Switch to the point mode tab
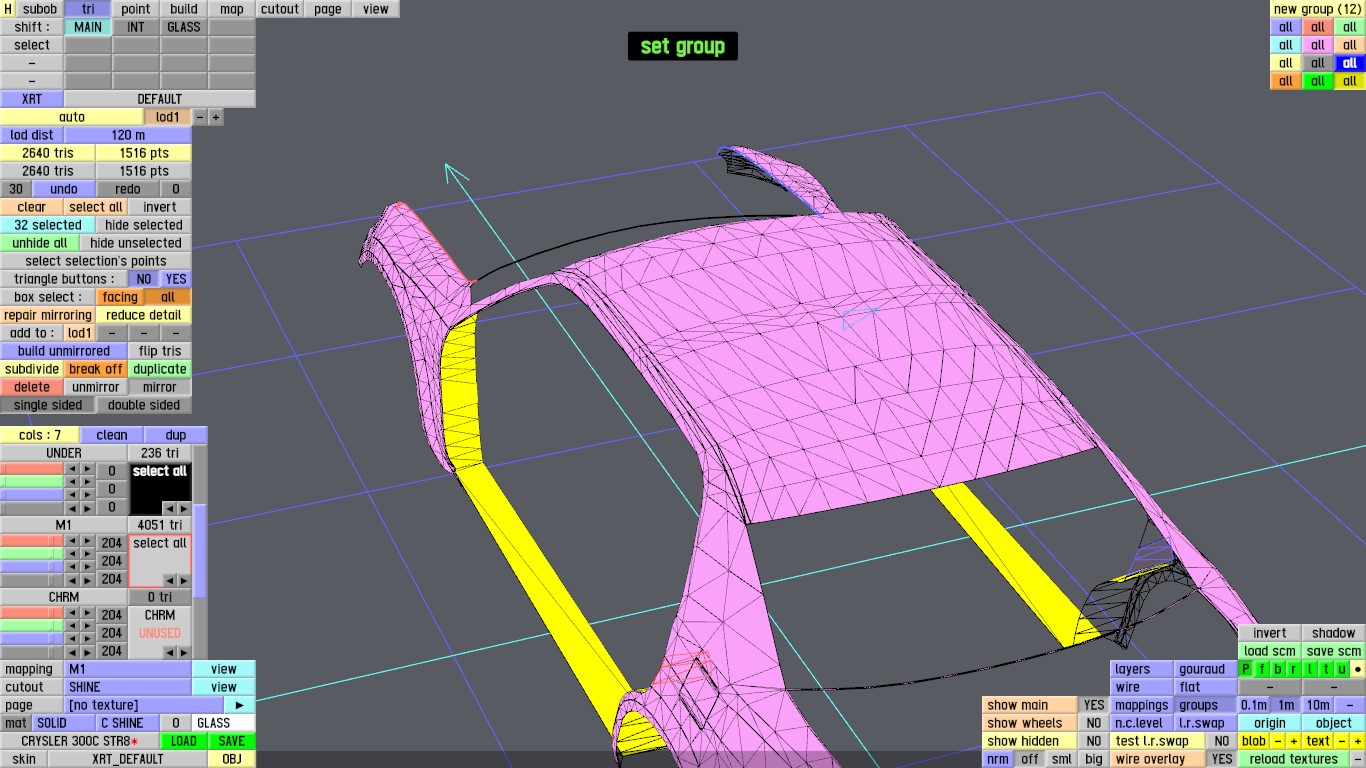The image size is (1366, 768). pos(136,9)
